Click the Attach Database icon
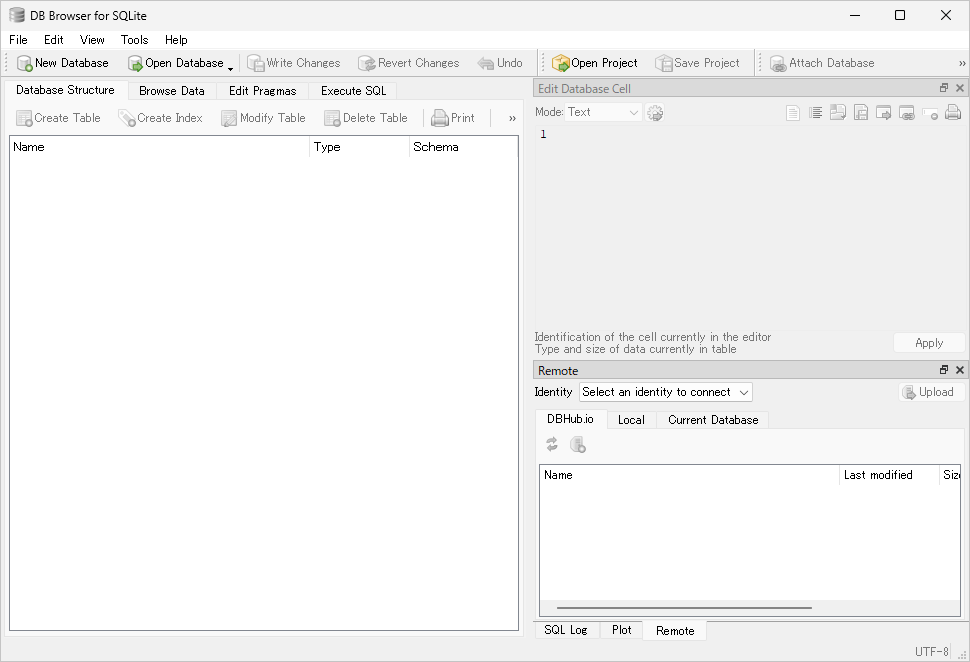 click(x=778, y=63)
